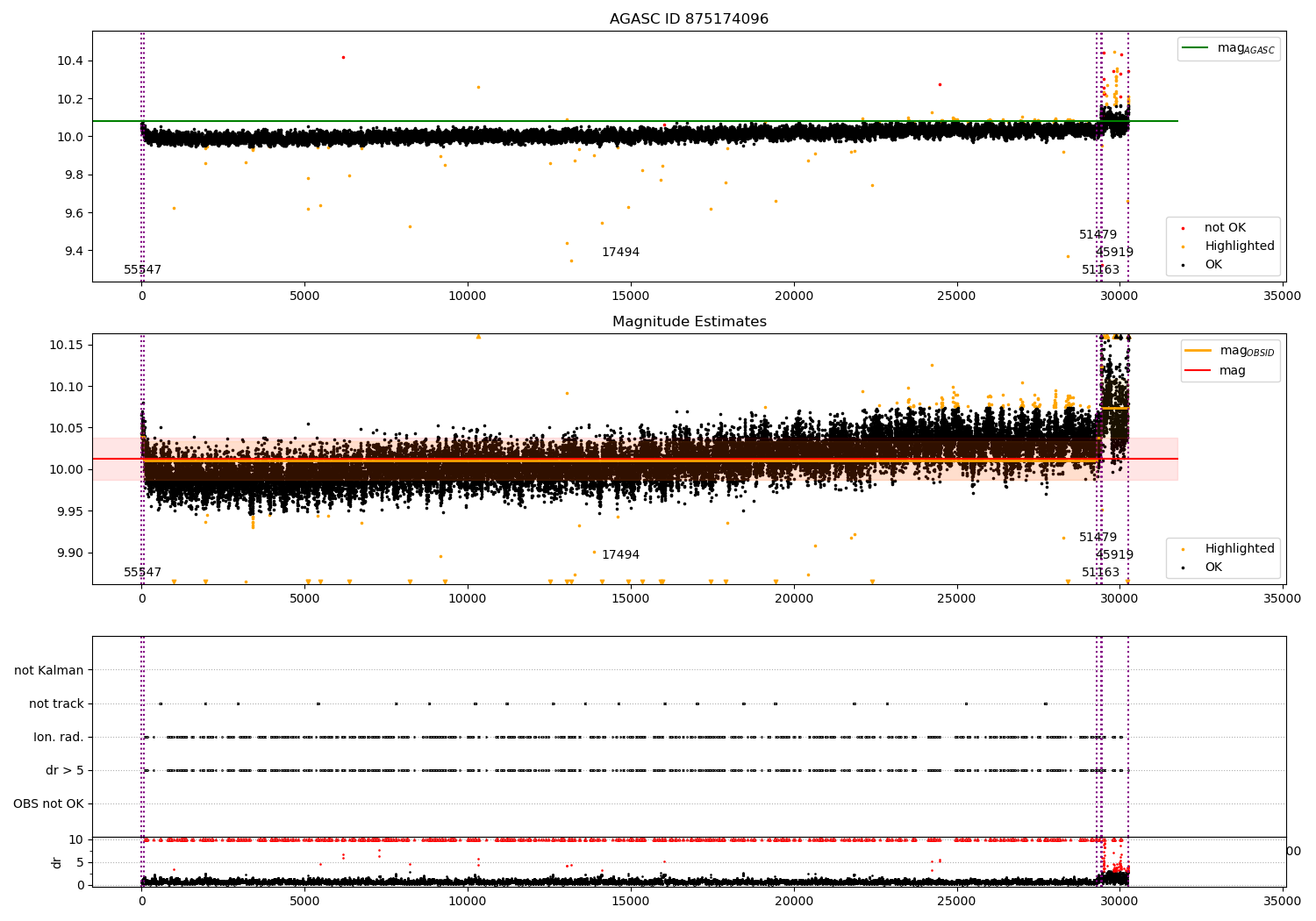Click the 'not track' axis label

click(56, 703)
